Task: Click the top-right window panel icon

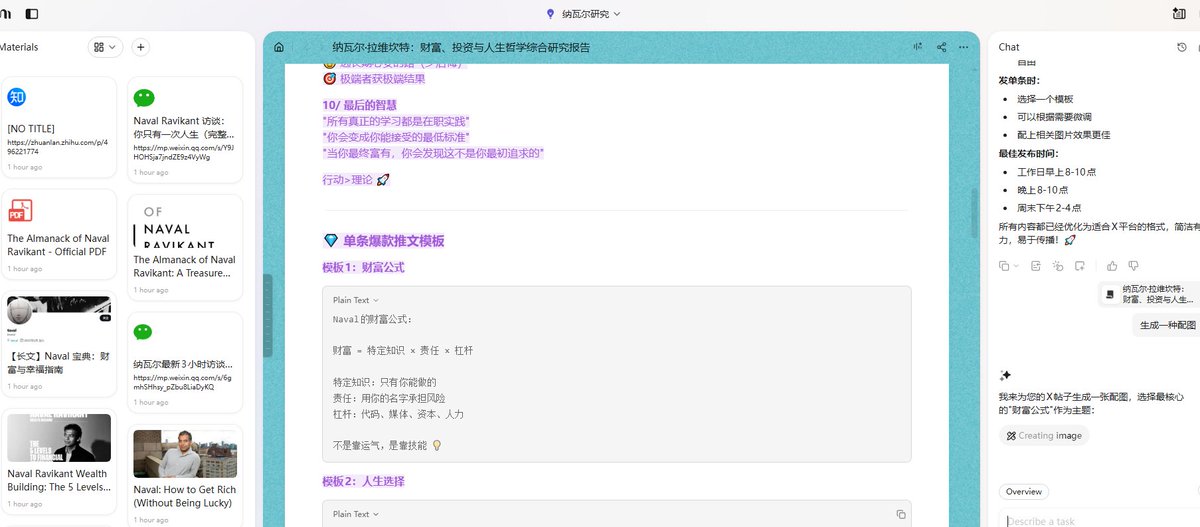Action: click(x=1179, y=14)
